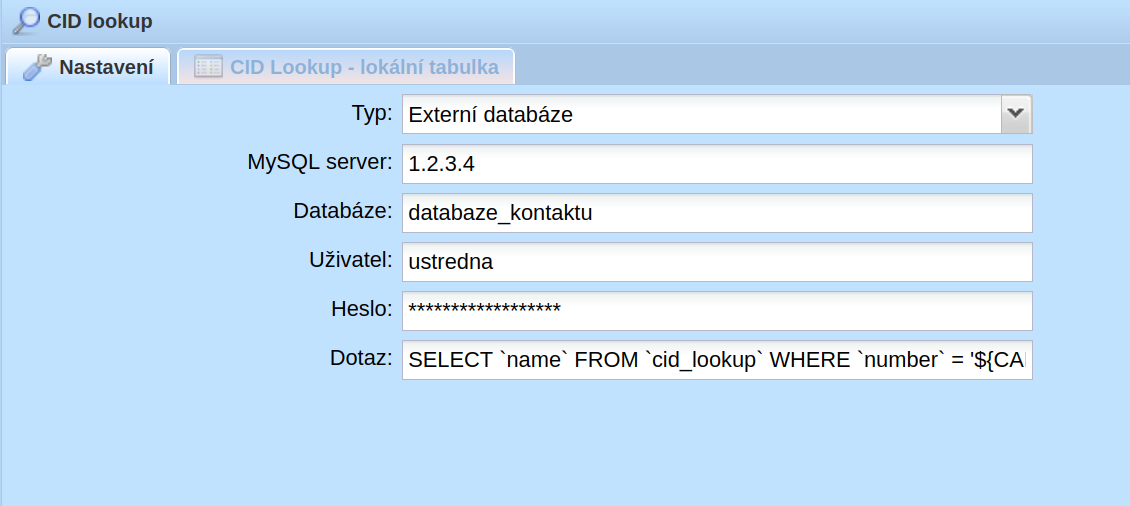Image resolution: width=1130 pixels, height=506 pixels.
Task: Click the Heslo password field
Action: [717, 311]
